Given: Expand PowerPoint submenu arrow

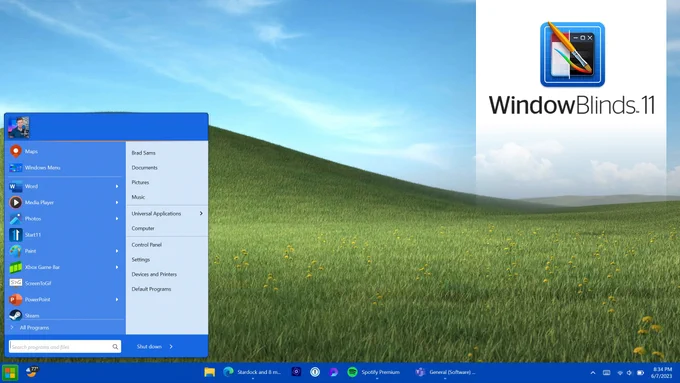Looking at the screenshot, I should click(x=117, y=300).
